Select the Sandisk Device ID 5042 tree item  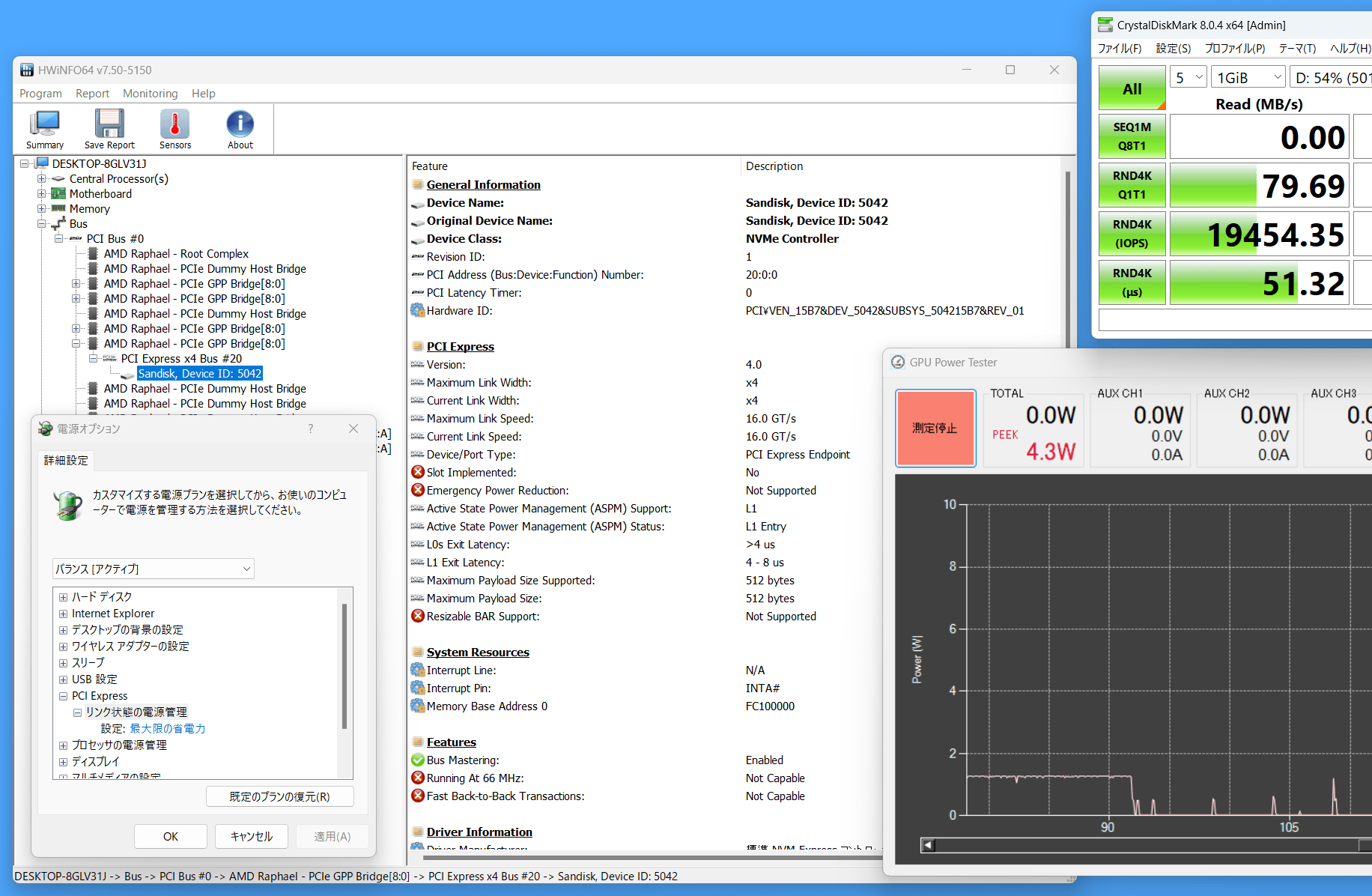click(199, 374)
